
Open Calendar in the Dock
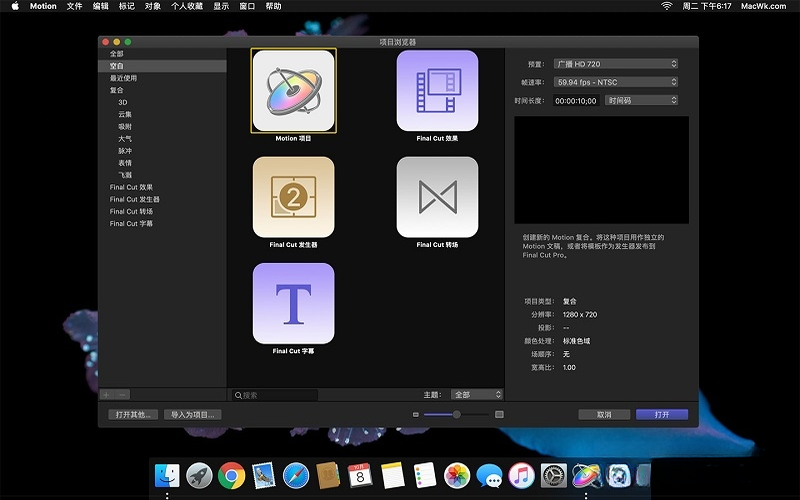point(360,476)
